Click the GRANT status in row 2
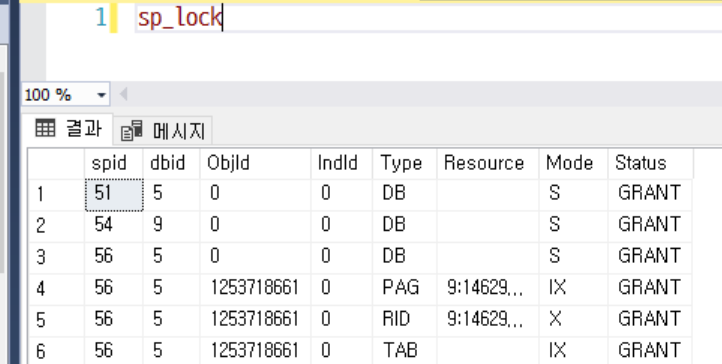Image resolution: width=722 pixels, height=364 pixels. (x=650, y=226)
